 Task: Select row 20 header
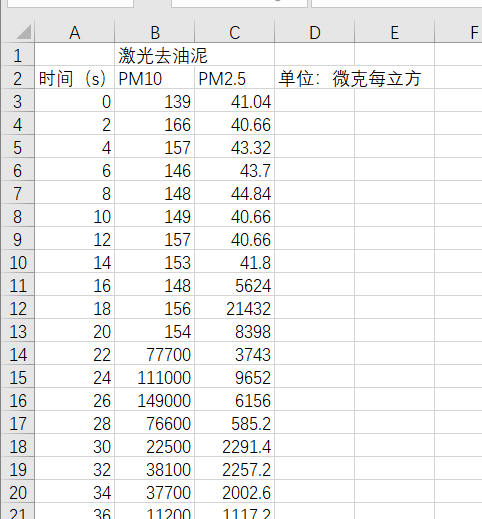tap(18, 492)
